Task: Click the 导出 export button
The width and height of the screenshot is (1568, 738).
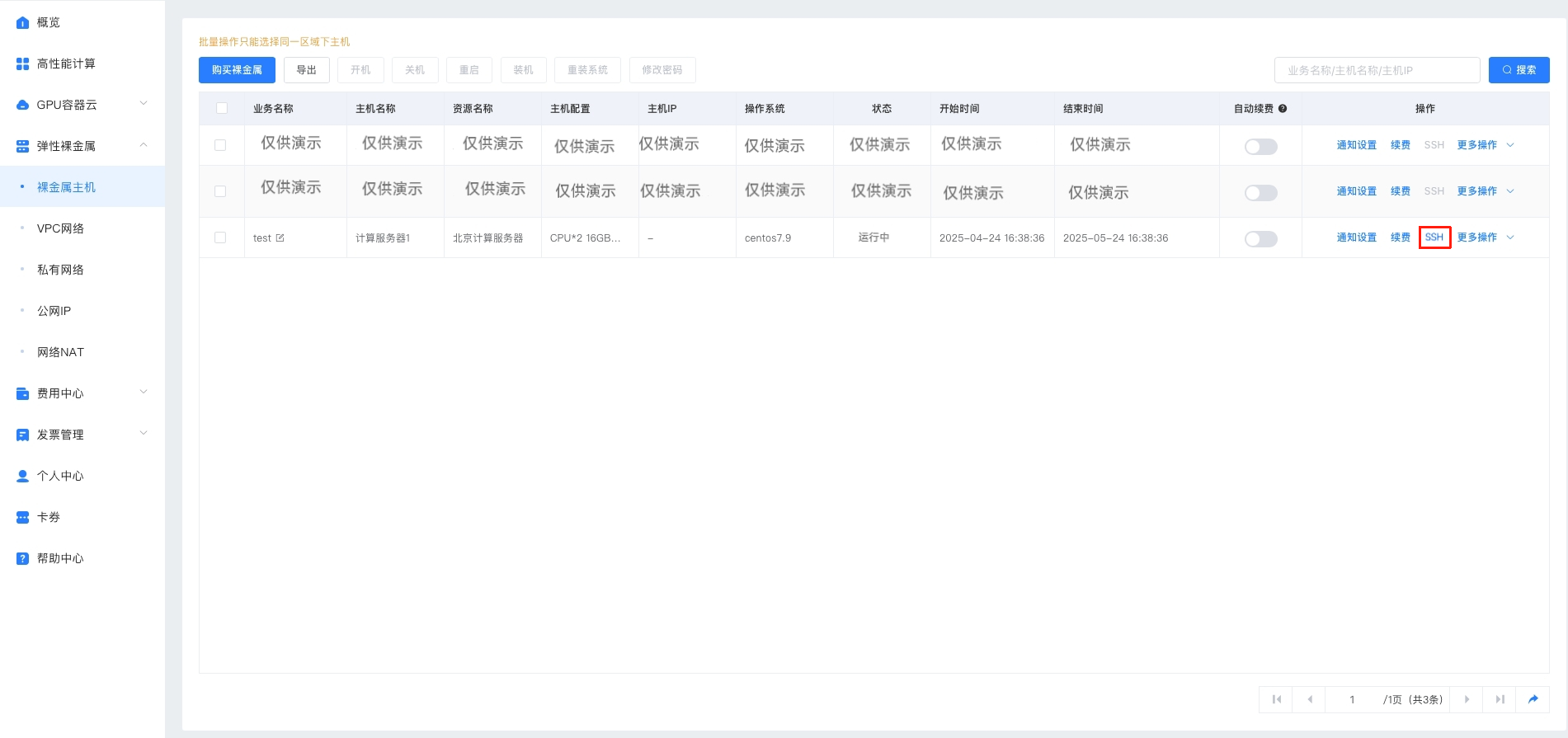Action: click(306, 70)
